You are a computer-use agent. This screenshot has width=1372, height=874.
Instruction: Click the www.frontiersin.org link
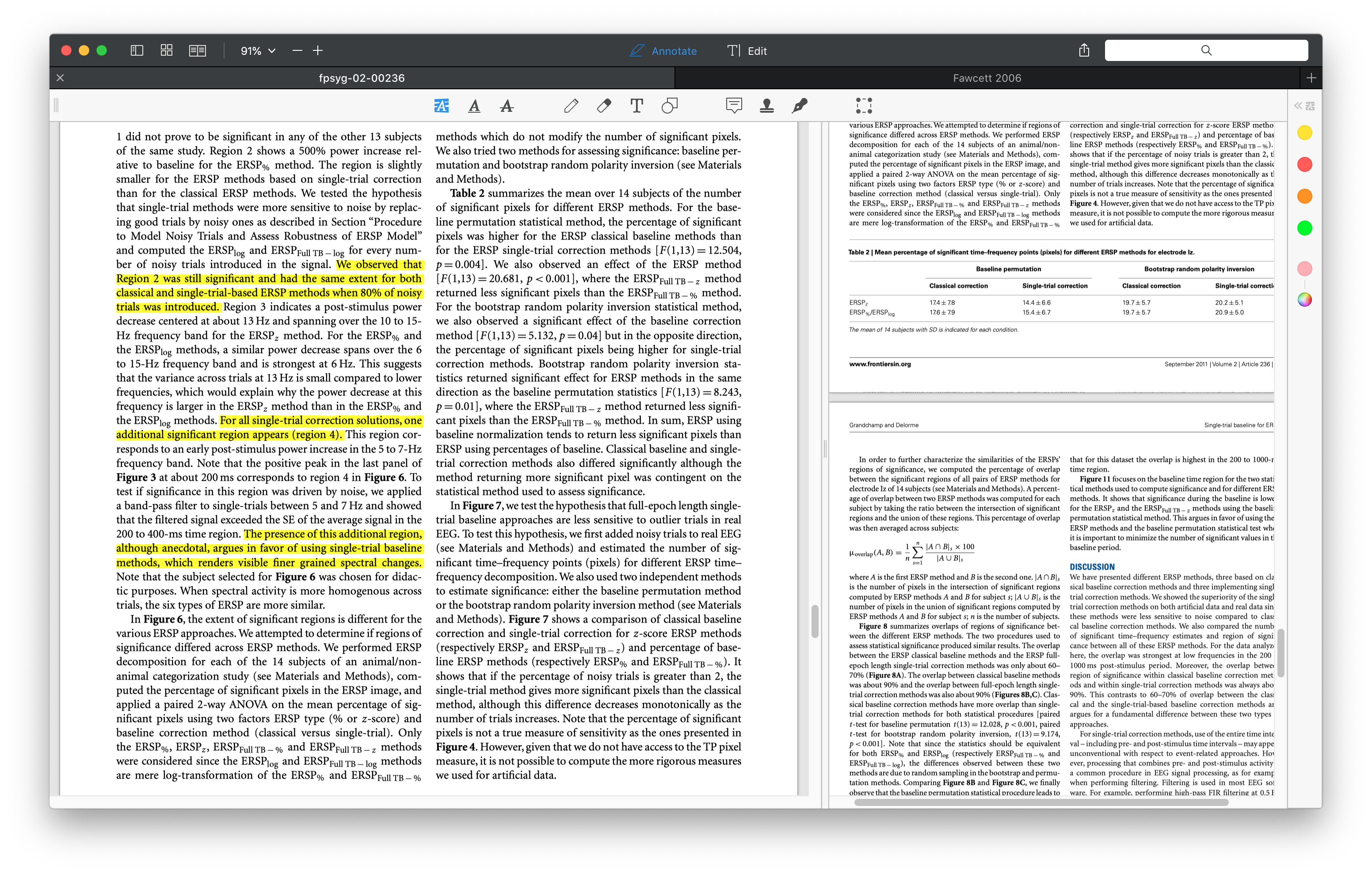point(880,364)
